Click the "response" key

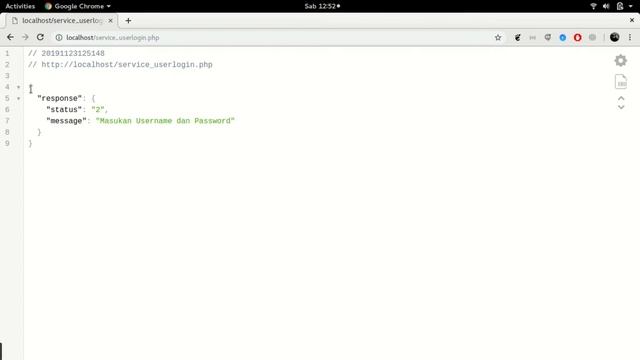click(x=60, y=98)
